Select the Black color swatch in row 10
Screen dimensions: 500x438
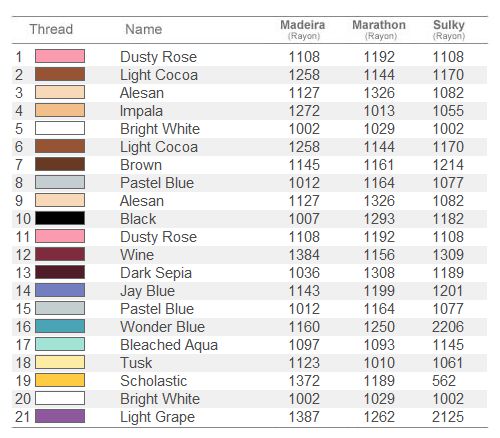coord(60,218)
